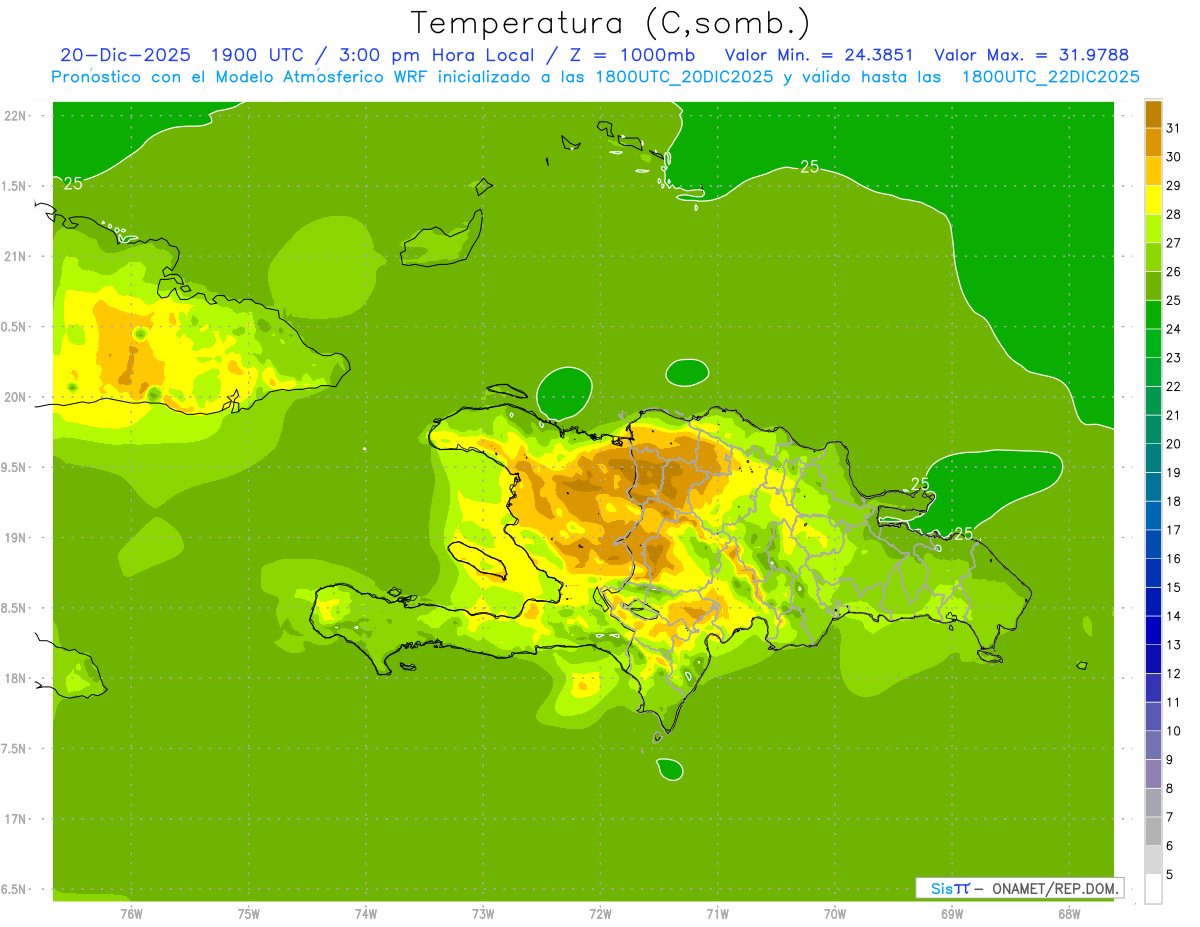The height and width of the screenshot is (927, 1200).
Task: Click legend value 20
Action: pos(1174,444)
